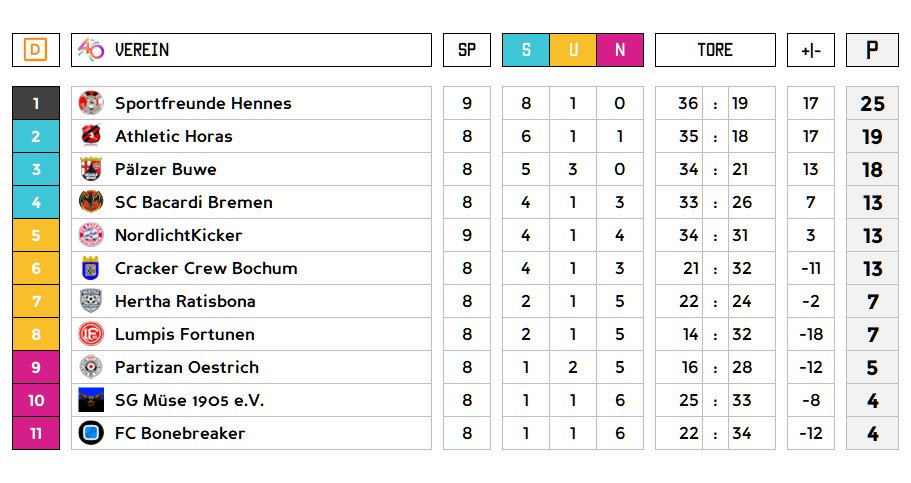Click the P points column header

pyautogui.click(x=872, y=50)
